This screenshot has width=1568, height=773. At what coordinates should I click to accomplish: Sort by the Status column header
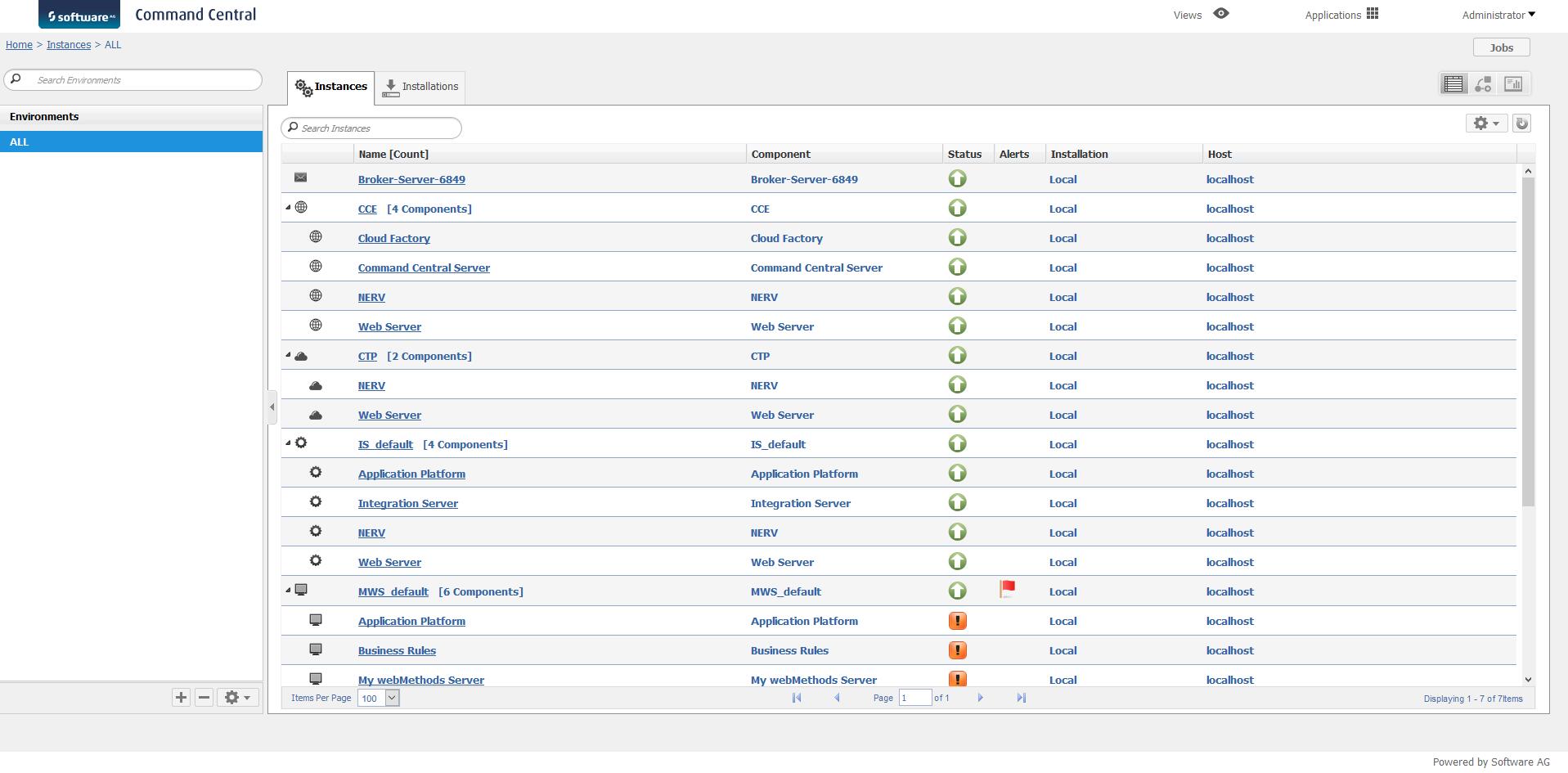click(x=968, y=154)
